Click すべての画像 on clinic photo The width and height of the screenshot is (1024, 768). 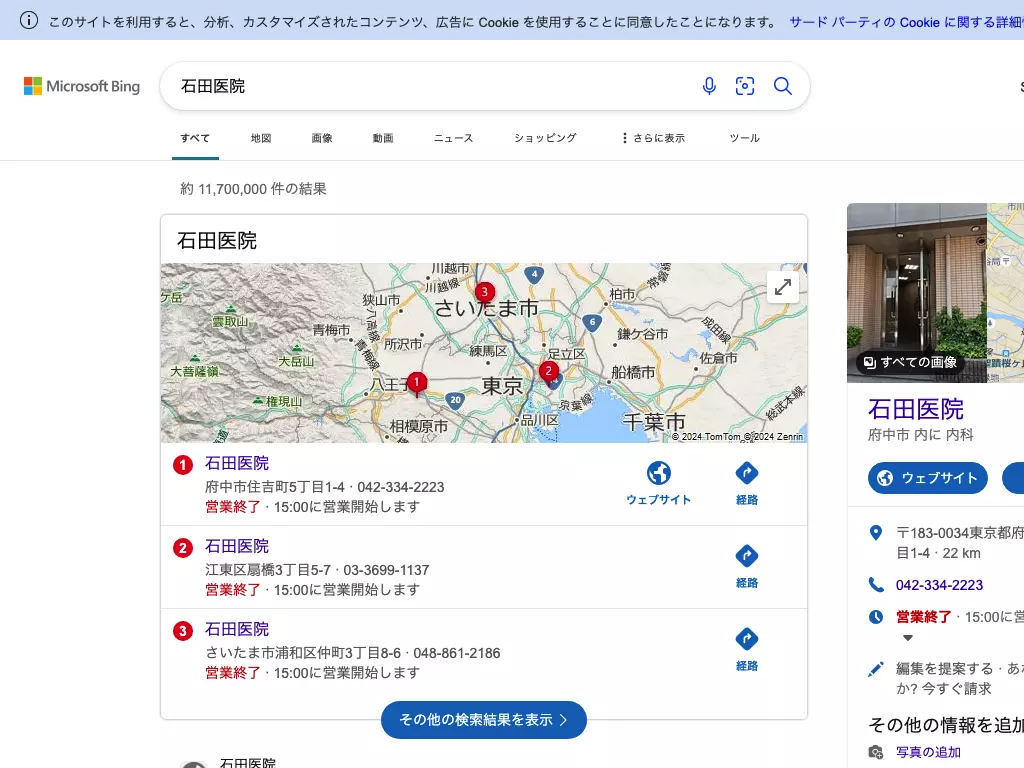[x=910, y=362]
